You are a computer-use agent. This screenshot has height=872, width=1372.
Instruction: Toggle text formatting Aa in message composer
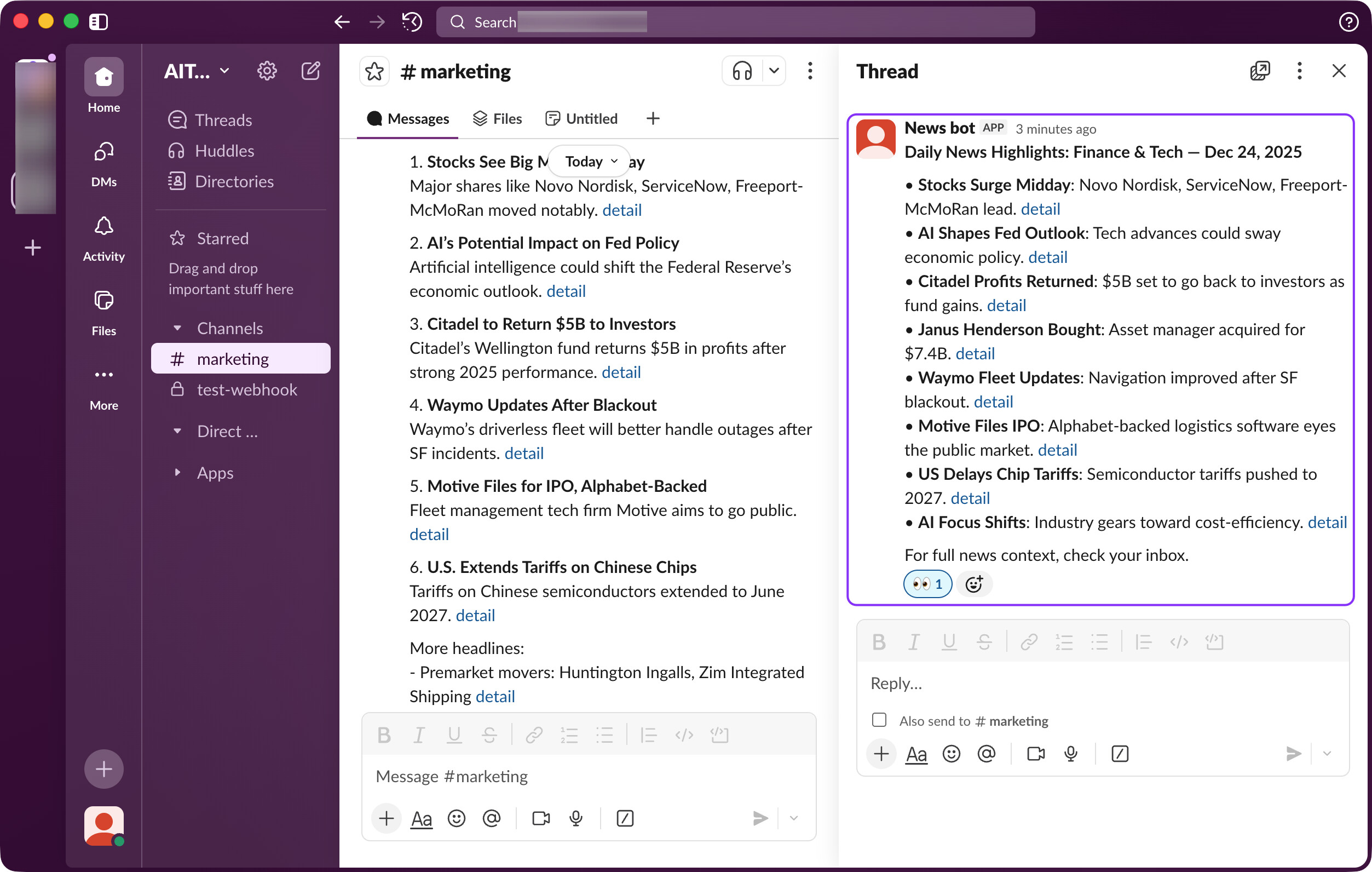point(422,818)
